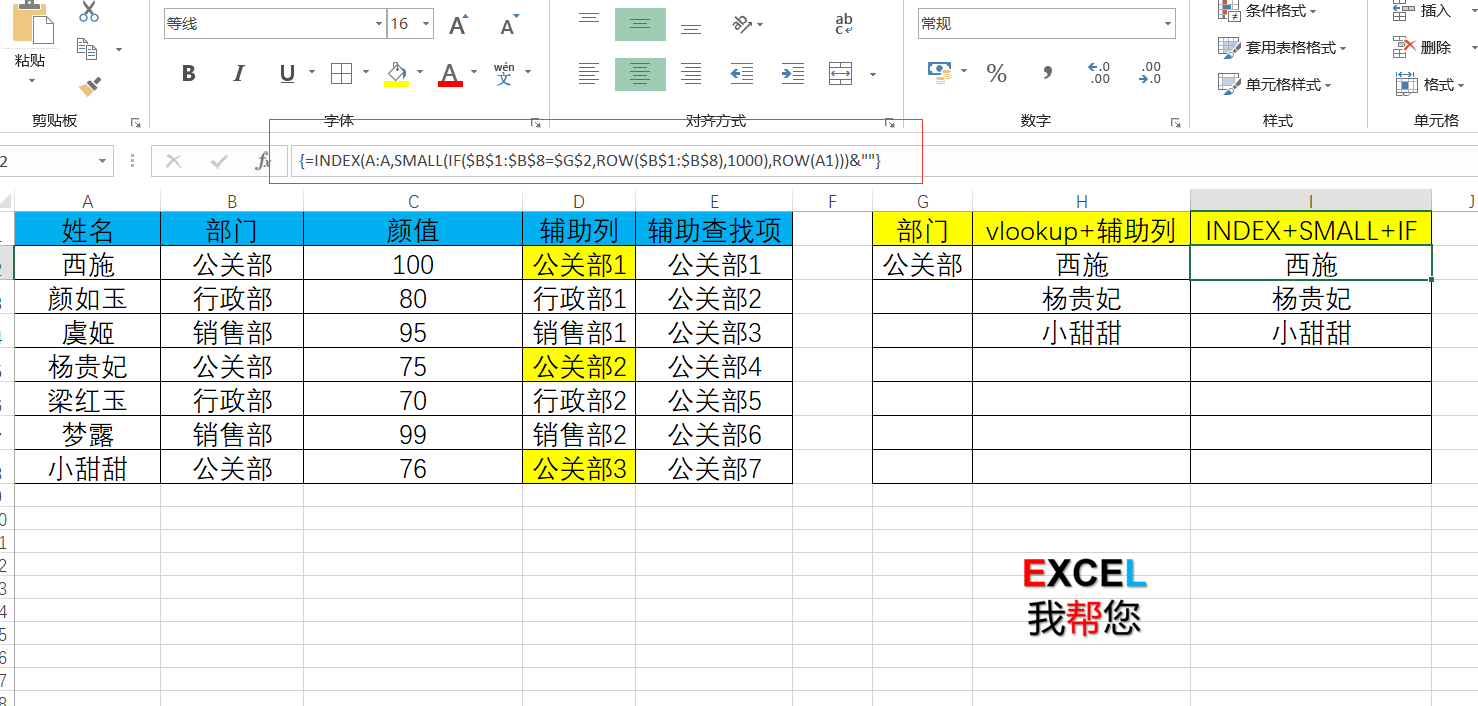
Task: Toggle Underline formatting
Action: (x=287, y=73)
